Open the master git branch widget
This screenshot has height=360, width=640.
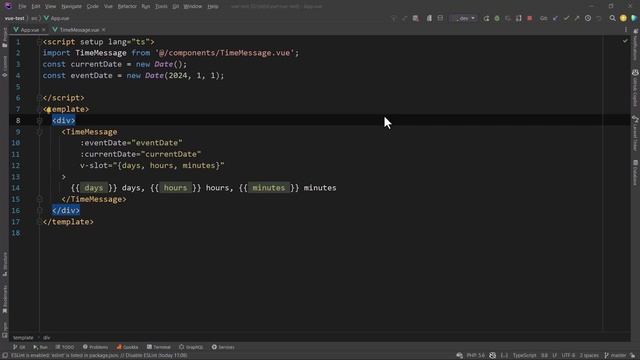click(x=615, y=356)
